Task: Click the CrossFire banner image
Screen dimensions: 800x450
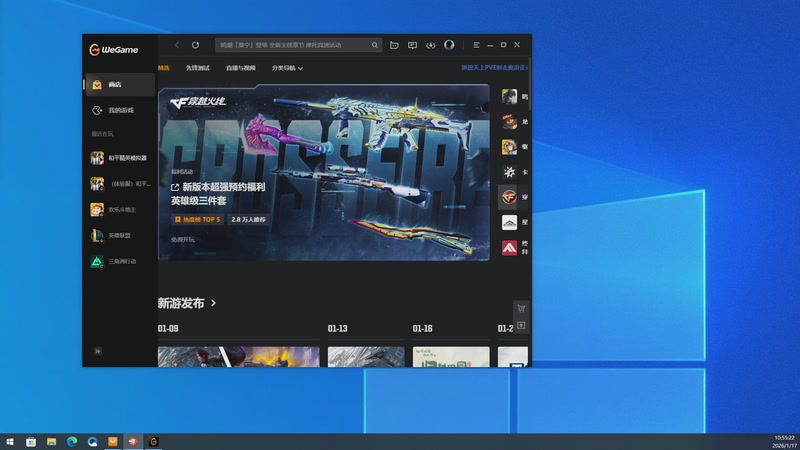Action: [x=323, y=172]
